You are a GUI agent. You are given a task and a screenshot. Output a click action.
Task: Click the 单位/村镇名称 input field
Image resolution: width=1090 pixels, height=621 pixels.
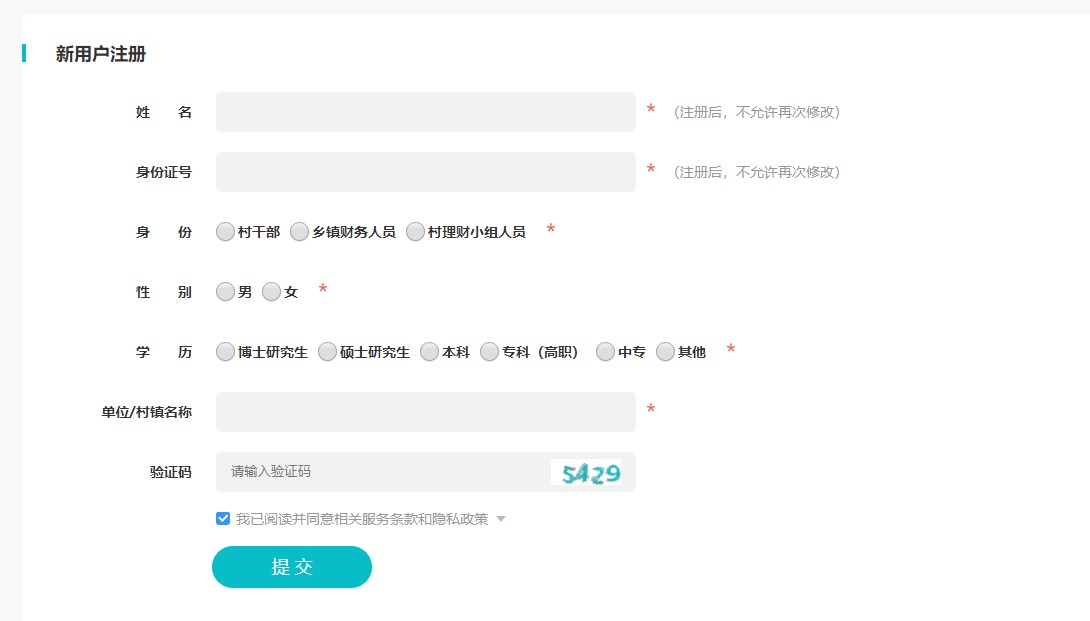point(425,412)
